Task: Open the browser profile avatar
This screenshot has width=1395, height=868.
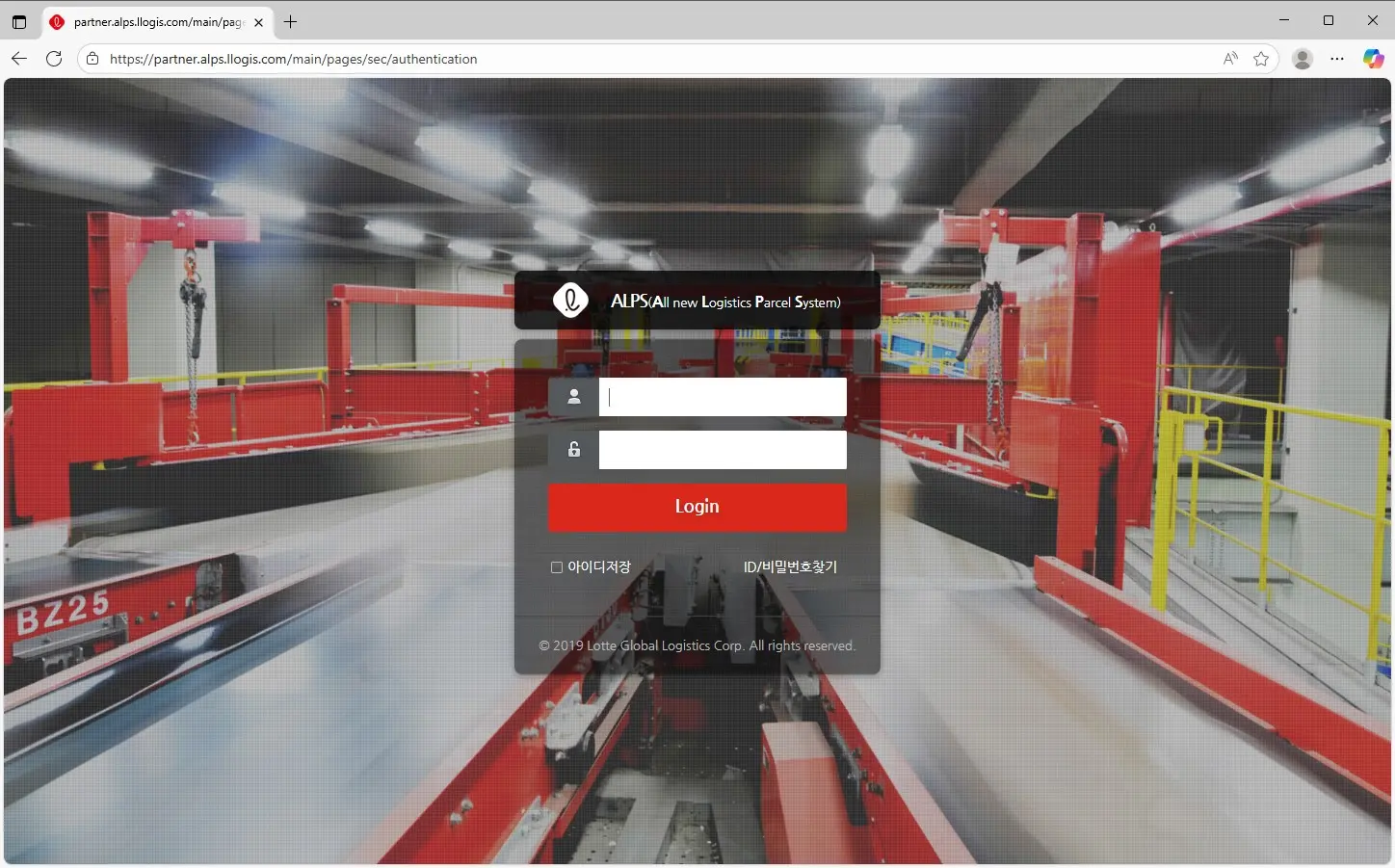Action: [x=1303, y=59]
